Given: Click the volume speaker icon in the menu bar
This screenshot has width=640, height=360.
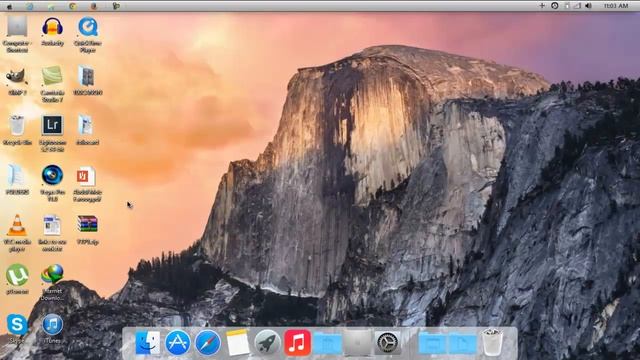Looking at the screenshot, I should pyautogui.click(x=588, y=6).
